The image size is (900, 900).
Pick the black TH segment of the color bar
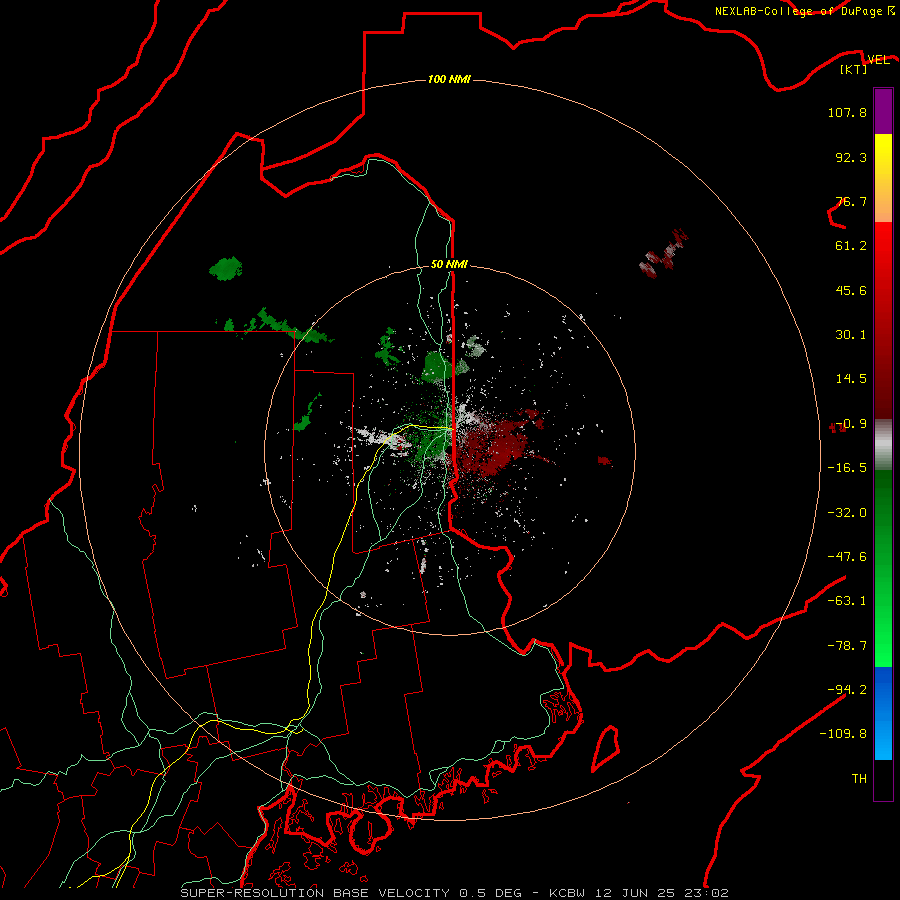click(883, 780)
